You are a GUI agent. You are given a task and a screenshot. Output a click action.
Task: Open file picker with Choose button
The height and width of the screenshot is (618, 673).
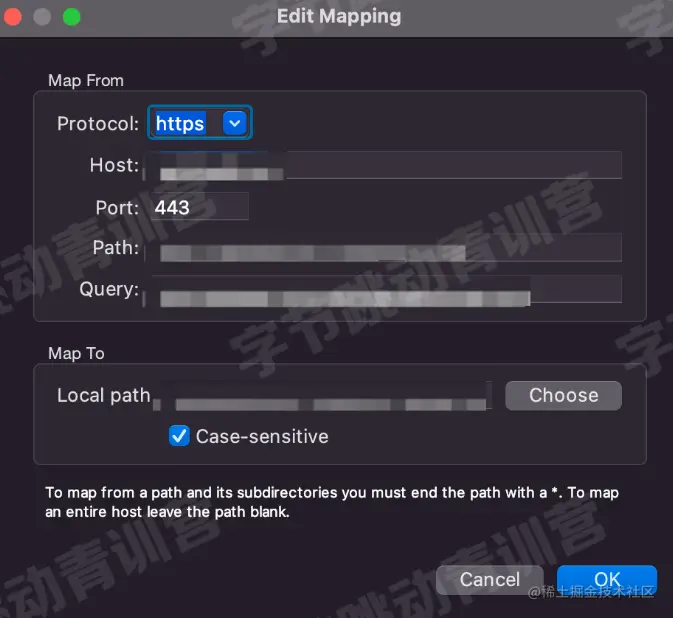click(563, 395)
